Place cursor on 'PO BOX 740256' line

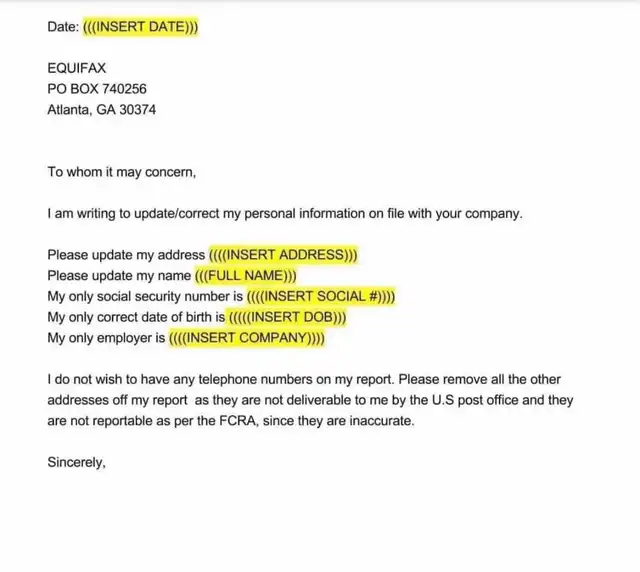97,89
